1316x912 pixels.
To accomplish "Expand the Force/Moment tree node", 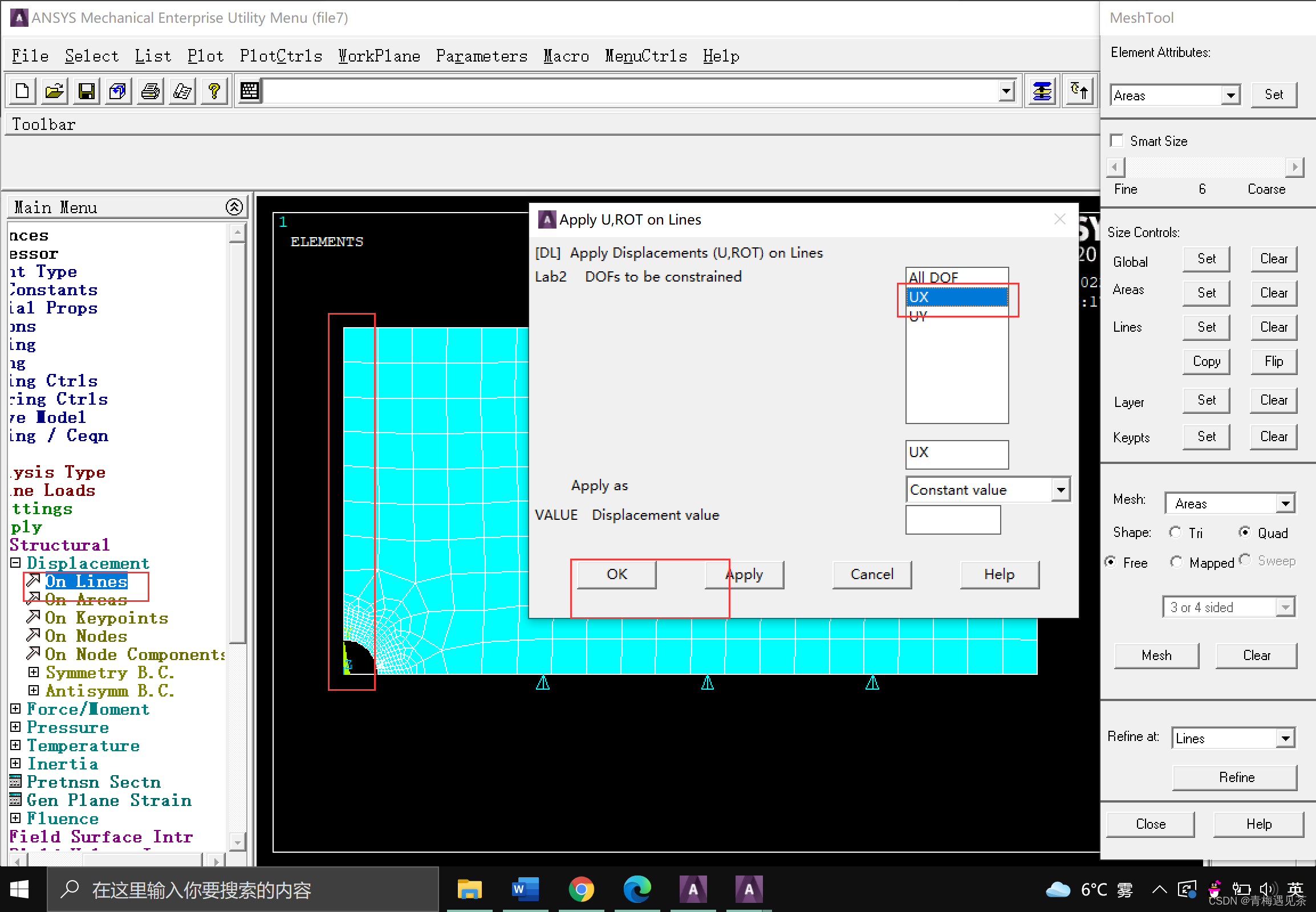I will point(15,709).
